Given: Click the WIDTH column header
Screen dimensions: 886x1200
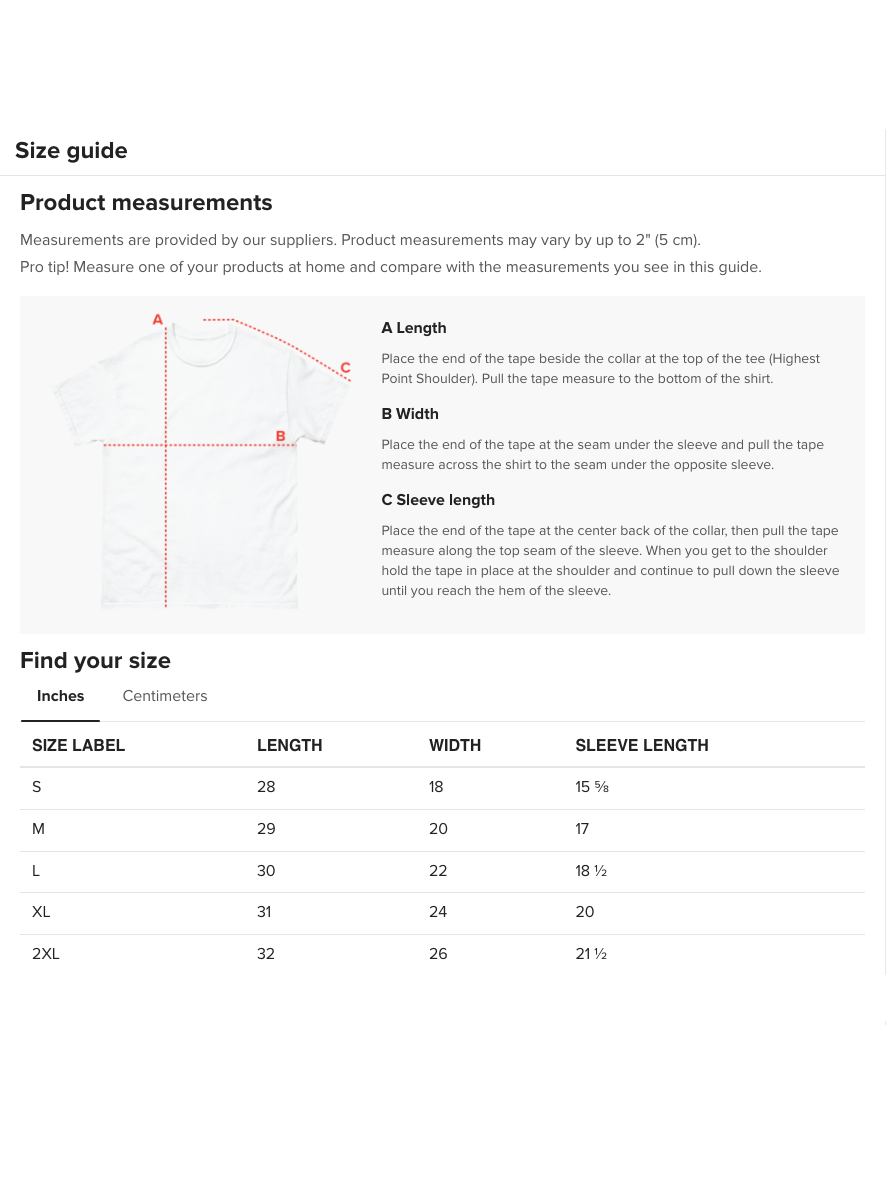Looking at the screenshot, I should pos(455,745).
